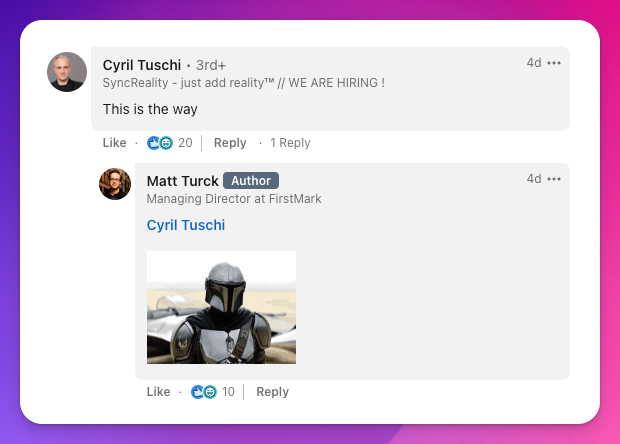Click 4d timestamp on Cyril's comment
Viewport: 620px width, 444px height.
coord(534,63)
